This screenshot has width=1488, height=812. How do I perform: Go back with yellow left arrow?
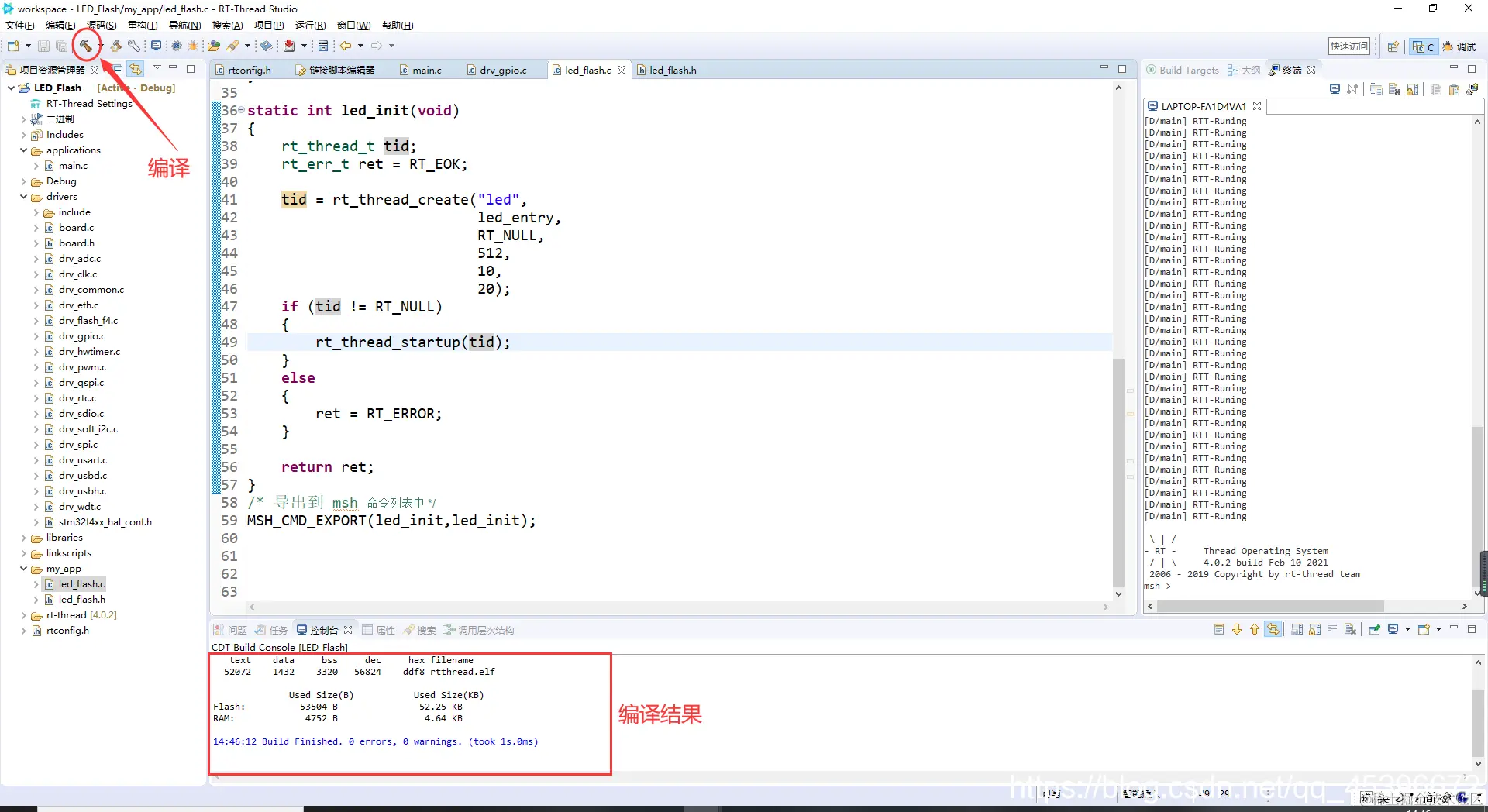tap(346, 46)
